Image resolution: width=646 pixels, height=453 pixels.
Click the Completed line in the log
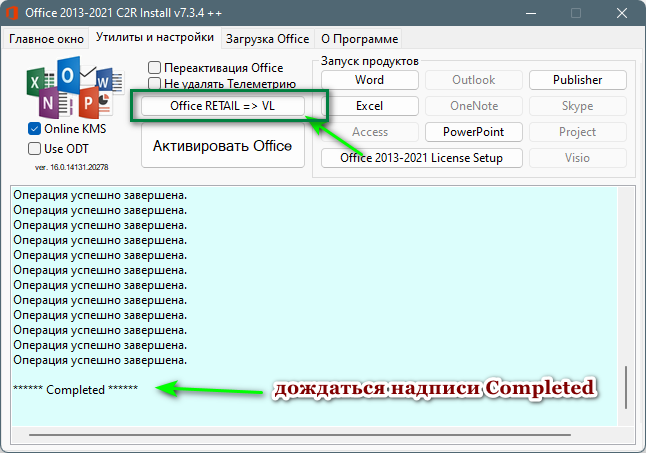[75, 390]
